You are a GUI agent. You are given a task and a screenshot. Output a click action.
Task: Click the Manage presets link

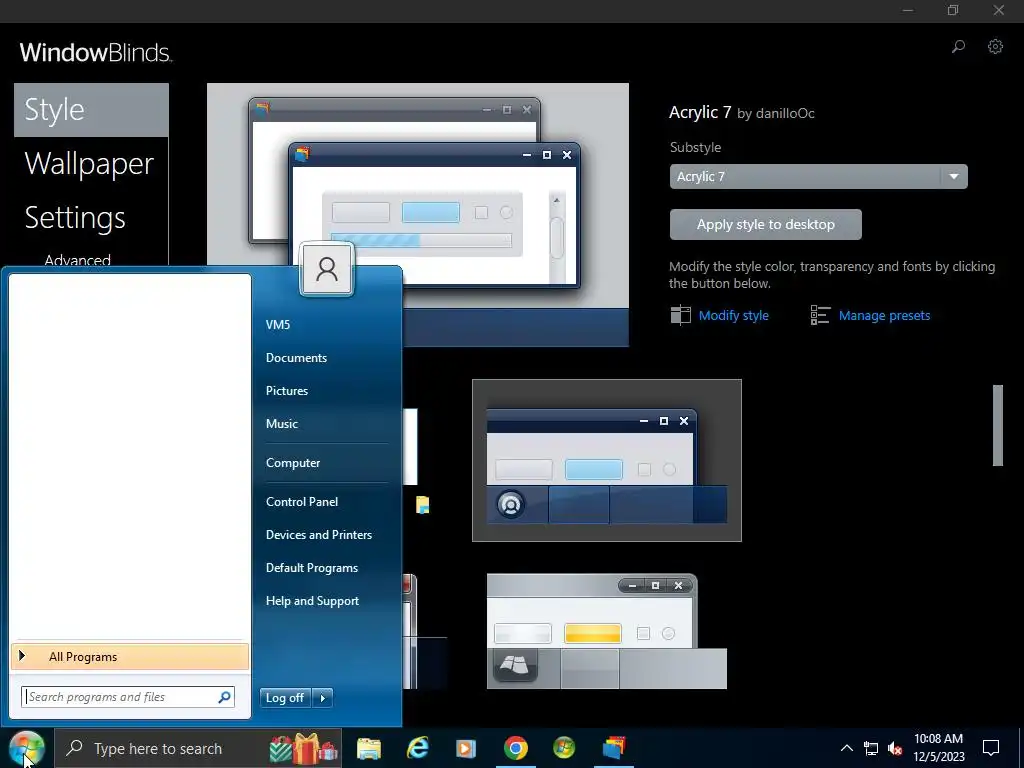[884, 315]
